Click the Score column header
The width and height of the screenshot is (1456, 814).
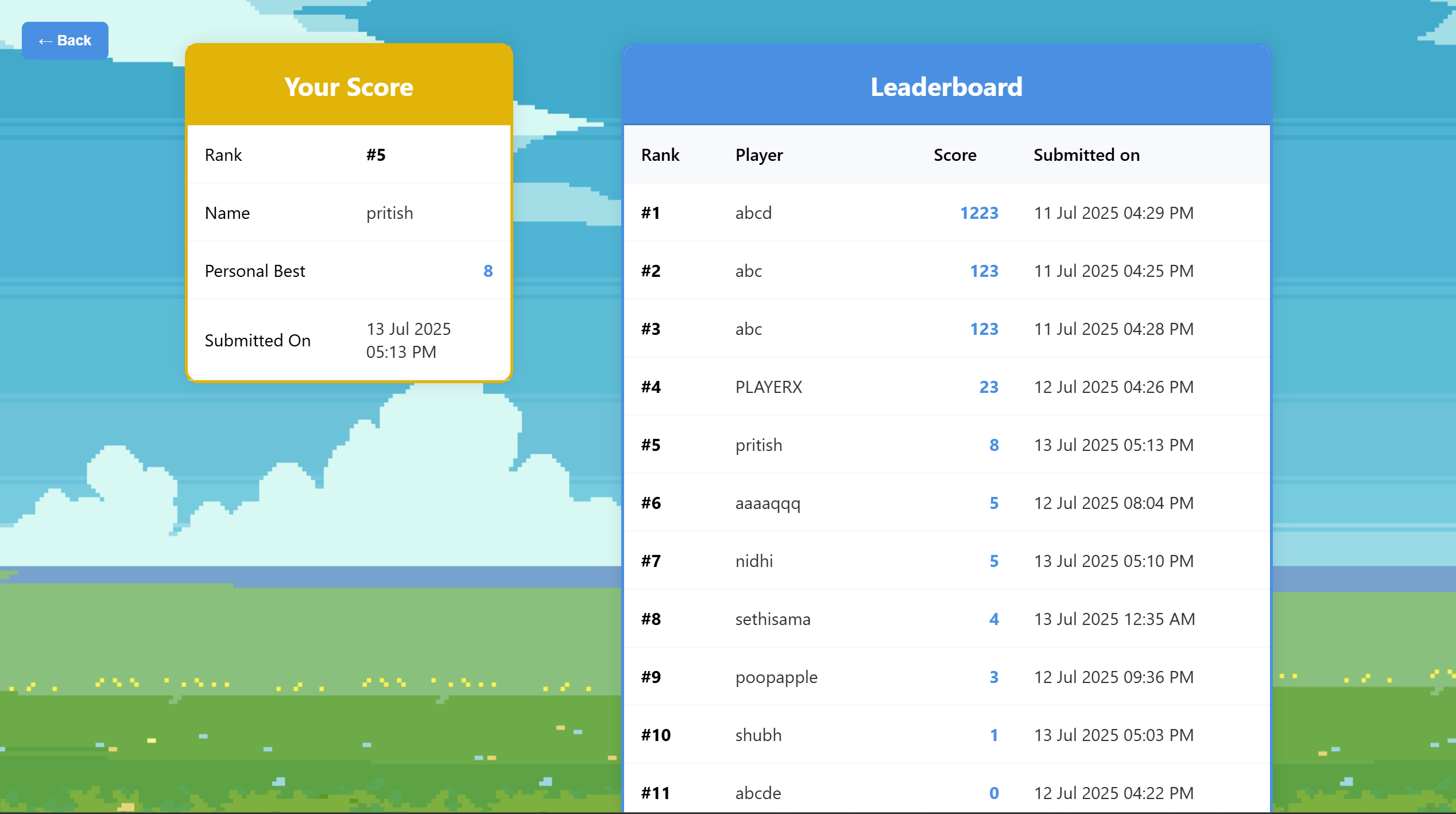[x=954, y=155]
